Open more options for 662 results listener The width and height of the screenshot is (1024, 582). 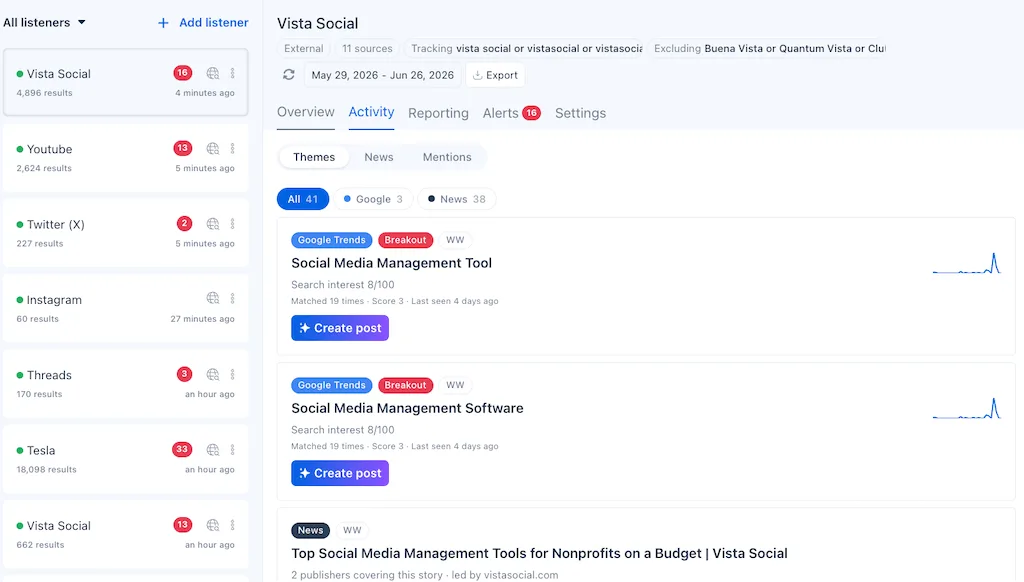(x=232, y=525)
